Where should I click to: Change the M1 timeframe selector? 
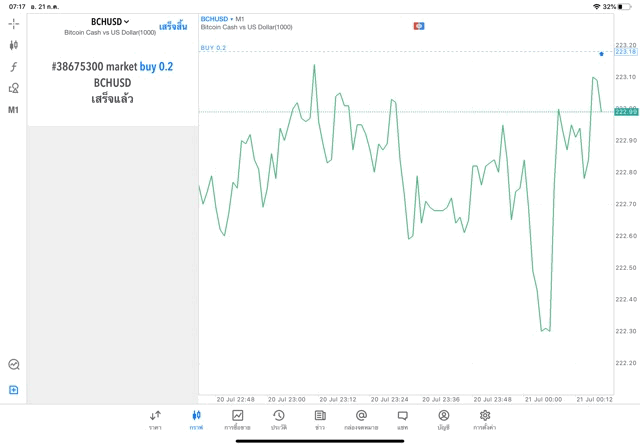pyautogui.click(x=14, y=110)
